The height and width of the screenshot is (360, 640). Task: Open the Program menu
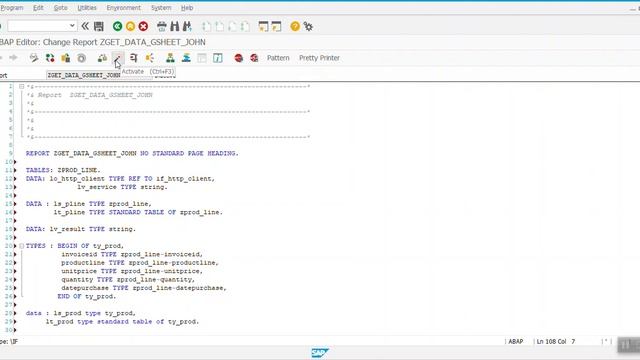pyautogui.click(x=11, y=8)
